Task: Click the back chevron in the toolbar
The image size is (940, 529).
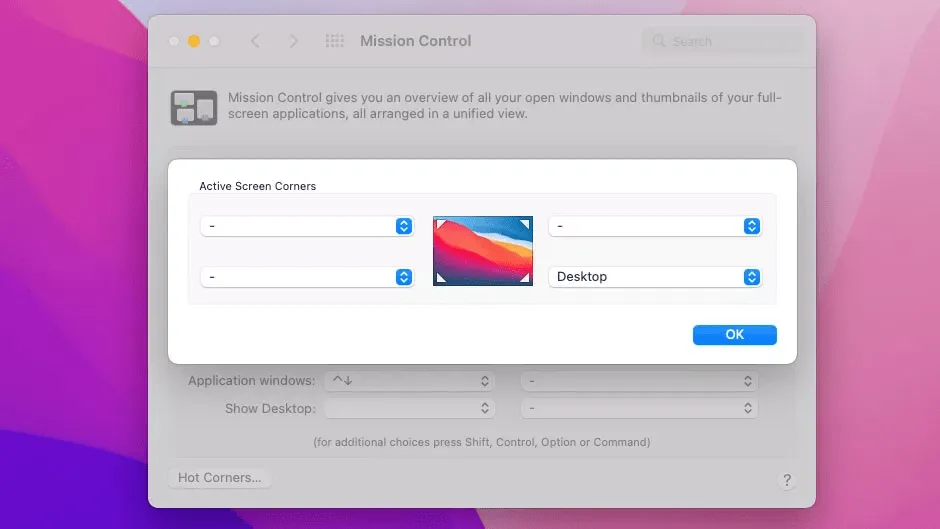Action: (x=255, y=41)
